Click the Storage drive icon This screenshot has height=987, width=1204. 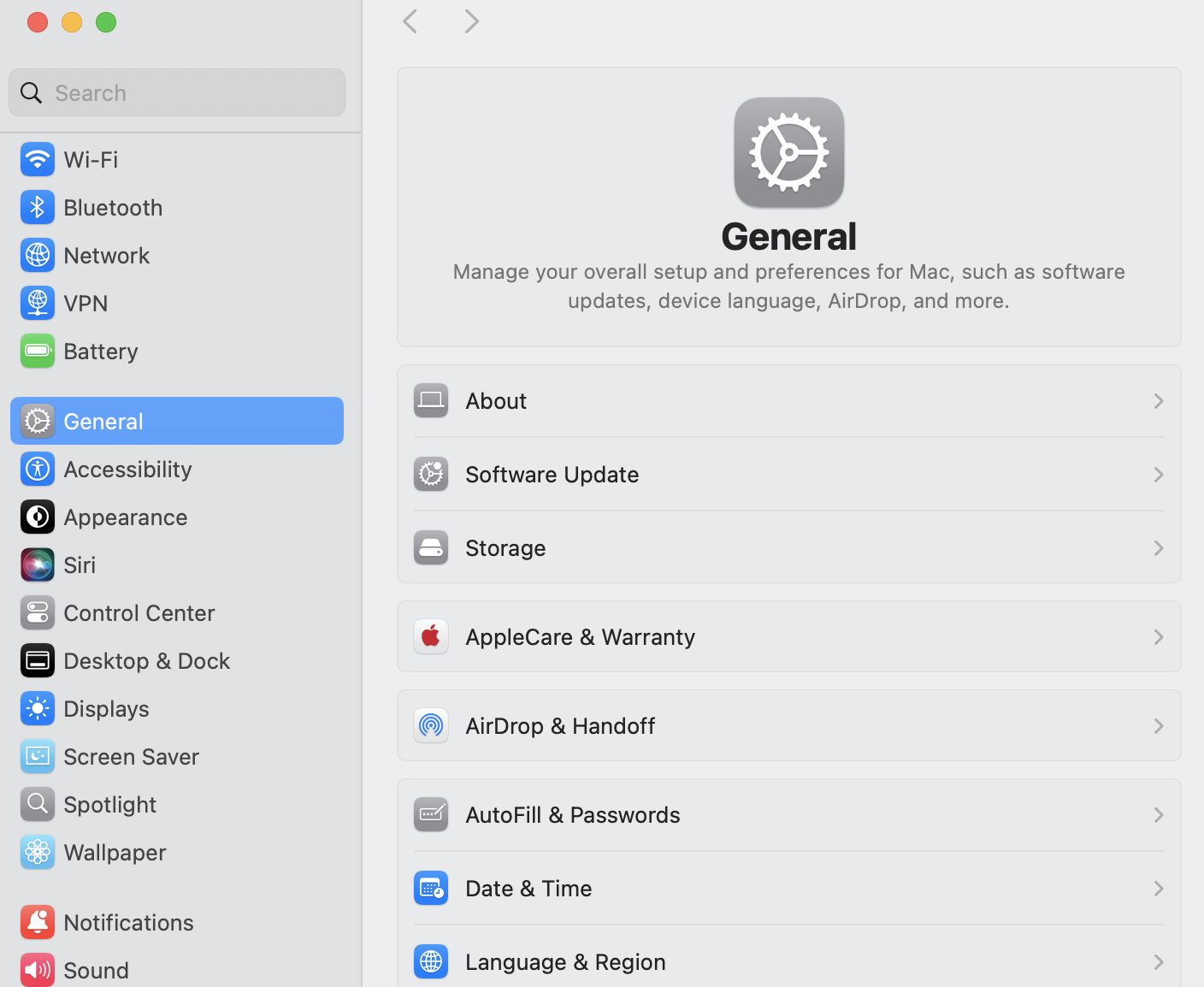(431, 547)
